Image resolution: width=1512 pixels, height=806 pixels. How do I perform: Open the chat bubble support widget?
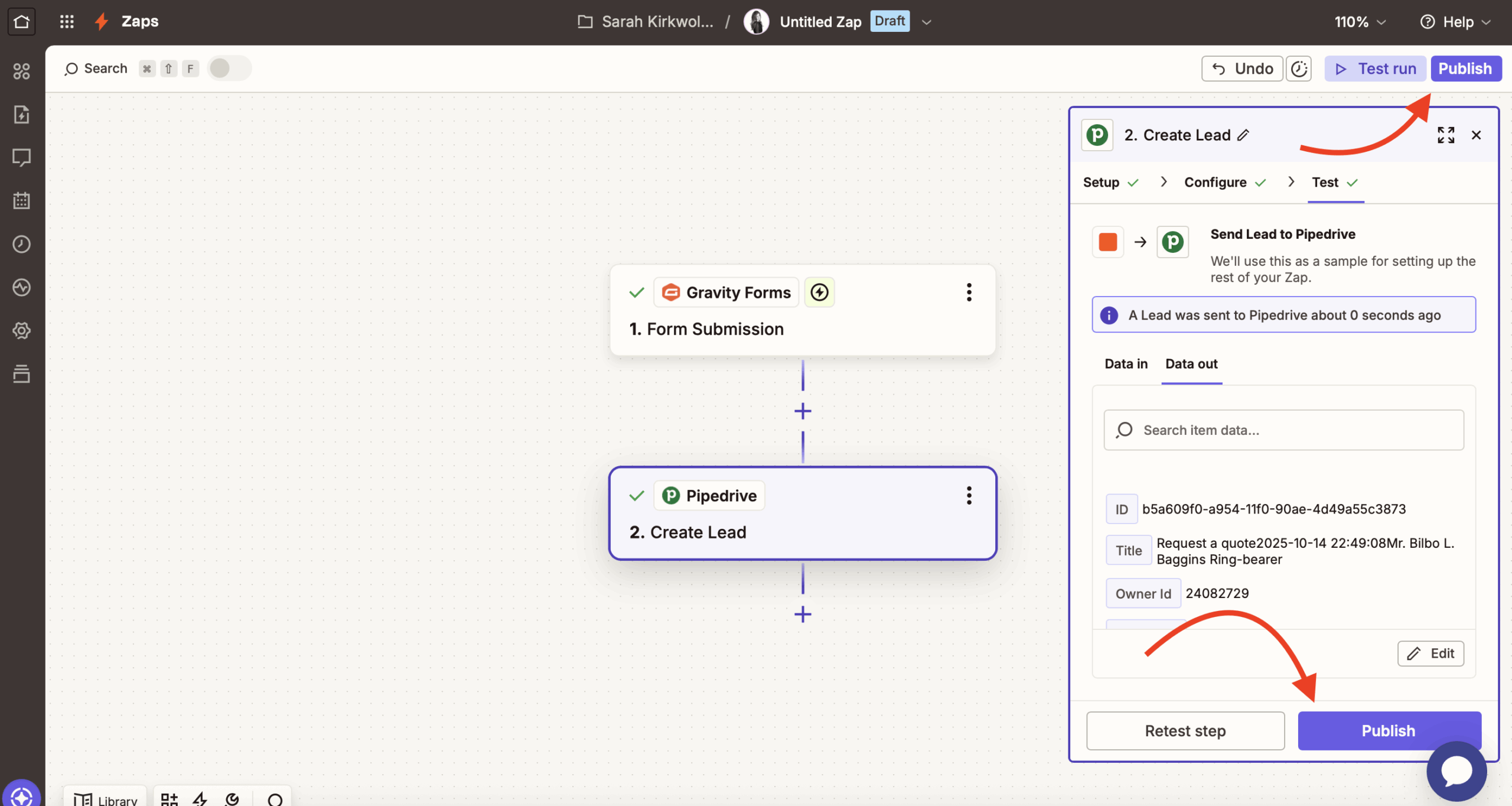1456,771
